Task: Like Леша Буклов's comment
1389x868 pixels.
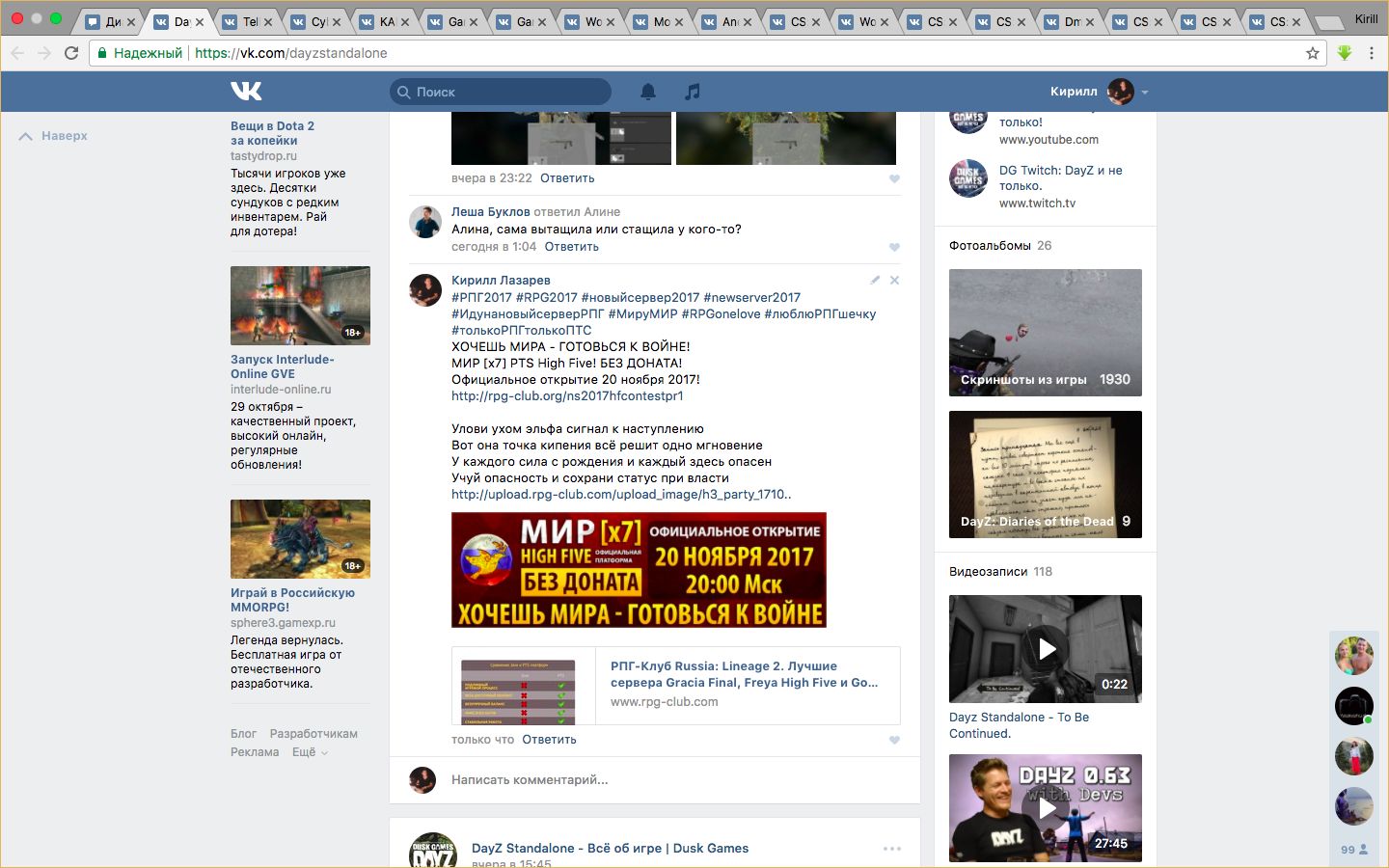Action: point(894,247)
